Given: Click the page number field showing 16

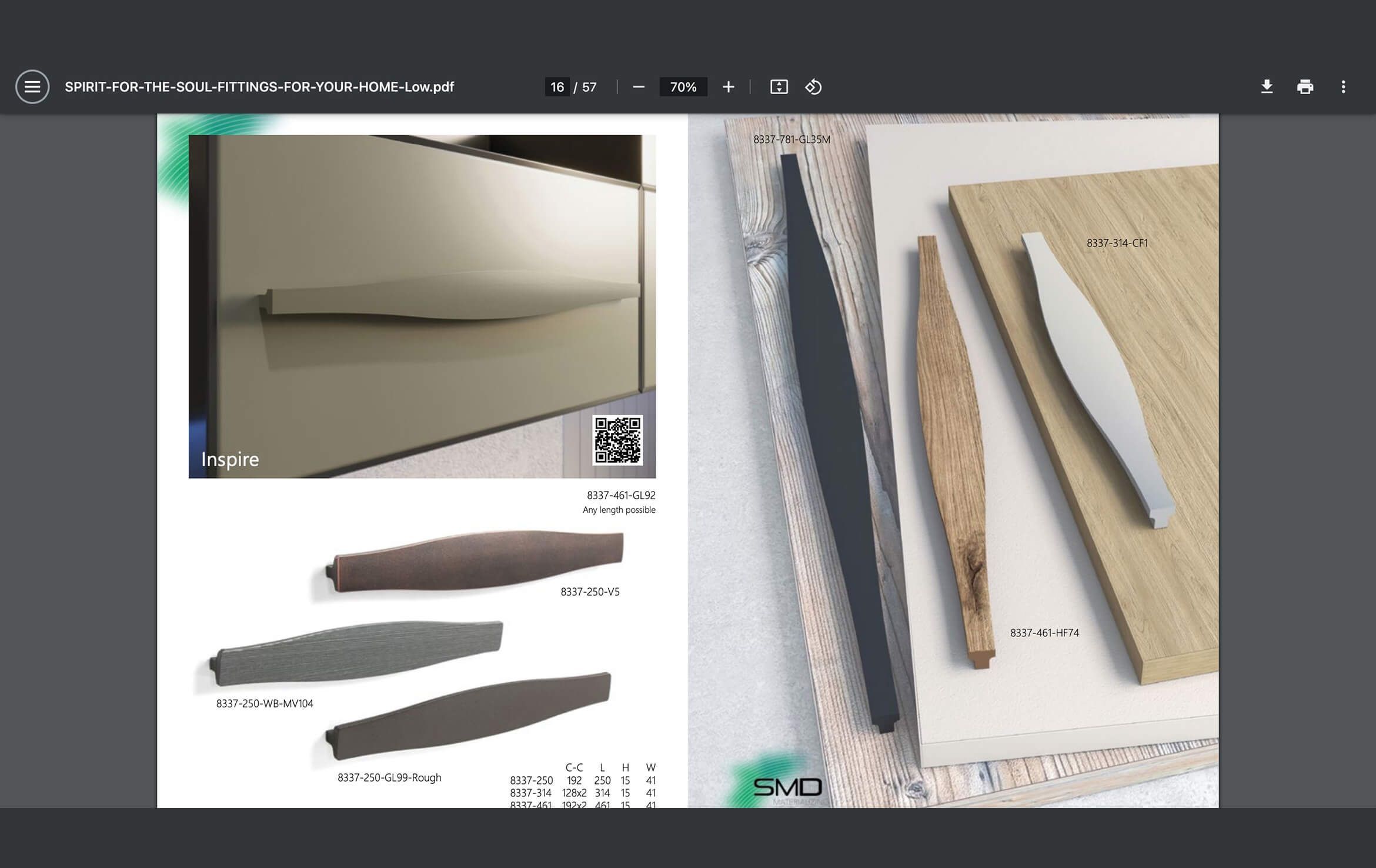Looking at the screenshot, I should (557, 86).
